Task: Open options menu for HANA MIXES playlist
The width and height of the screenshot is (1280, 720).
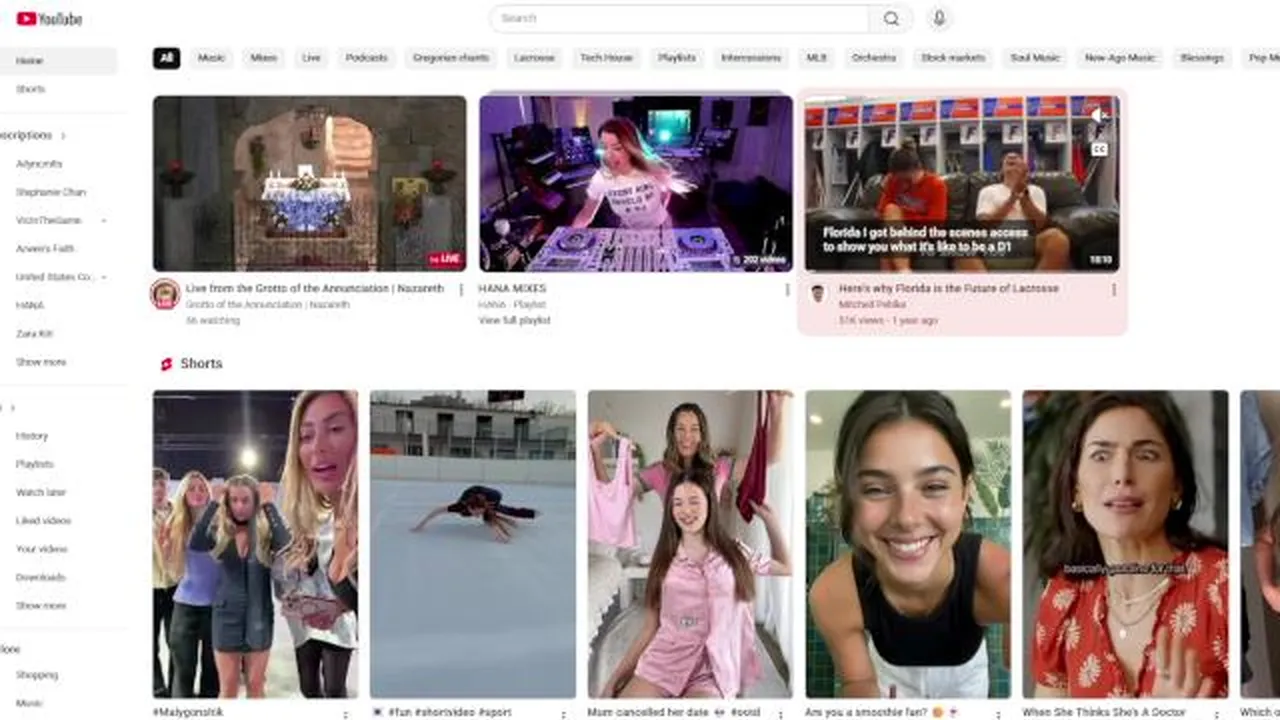Action: pos(787,289)
